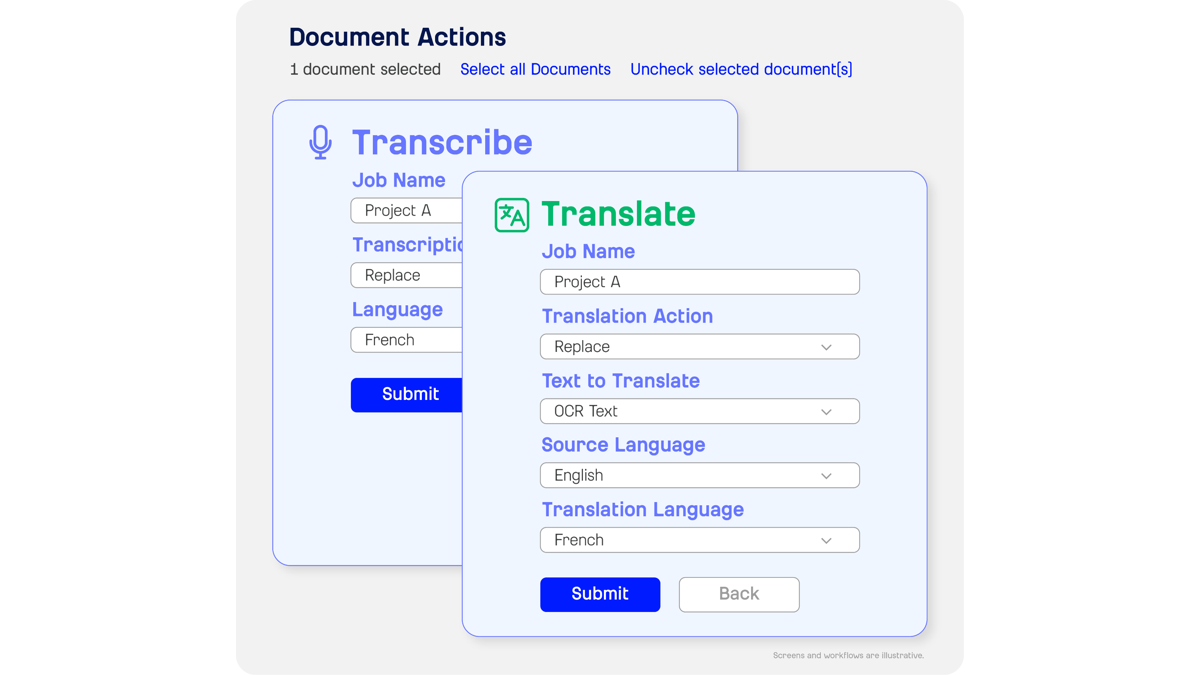Click the Translate panel title
1200x675 pixels.
(x=618, y=214)
